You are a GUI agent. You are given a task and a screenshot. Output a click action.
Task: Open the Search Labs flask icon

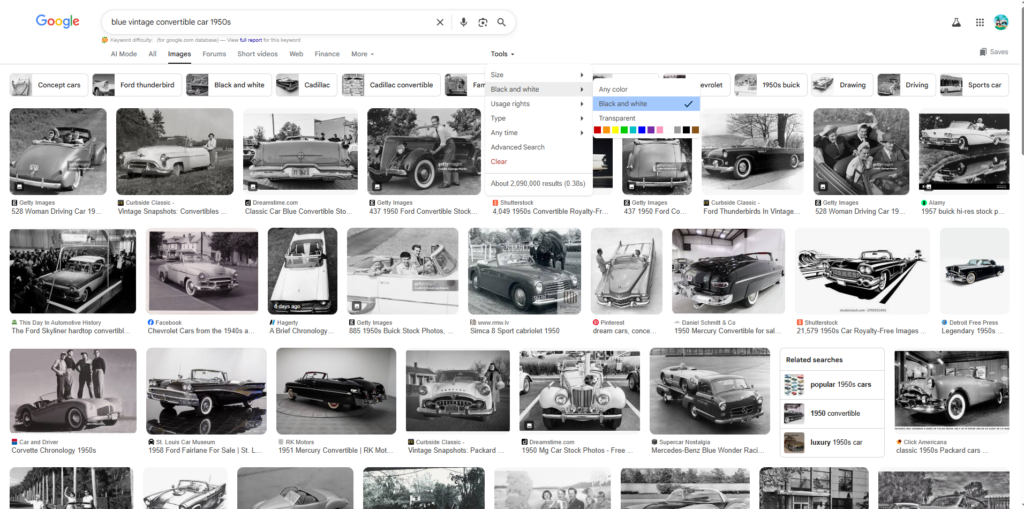[x=956, y=22]
